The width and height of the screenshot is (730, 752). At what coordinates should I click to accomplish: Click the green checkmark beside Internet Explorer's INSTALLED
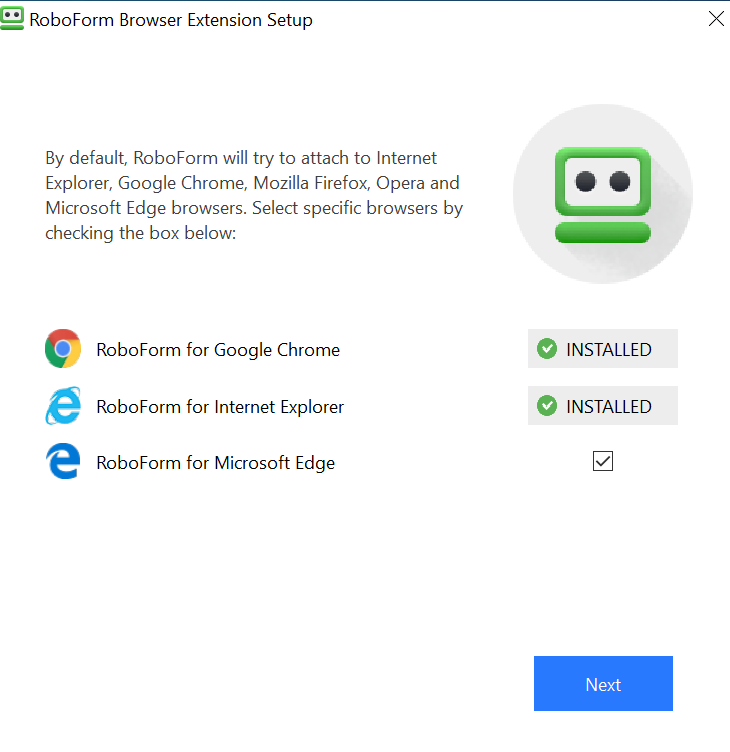point(547,406)
